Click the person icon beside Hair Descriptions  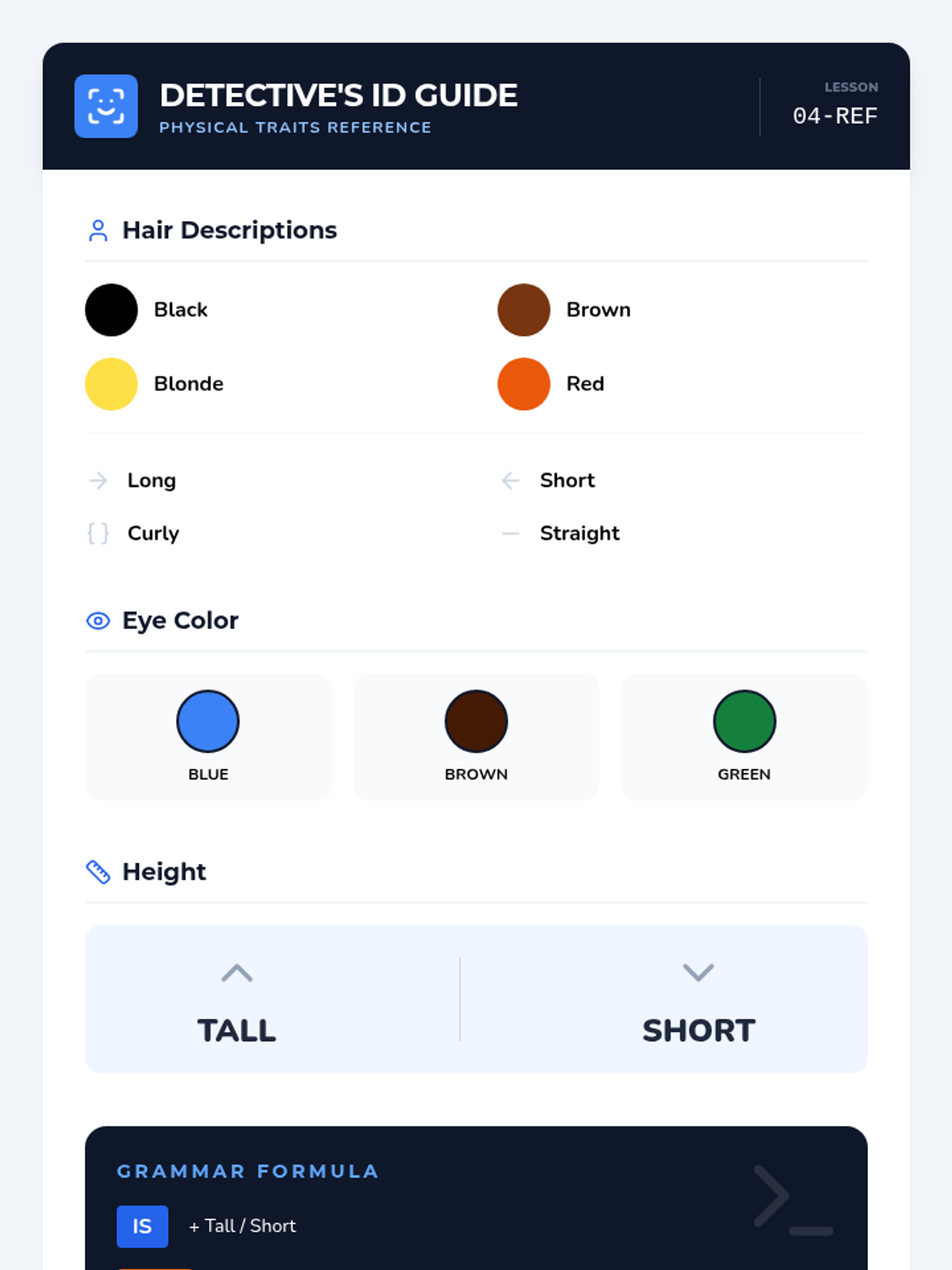click(98, 230)
